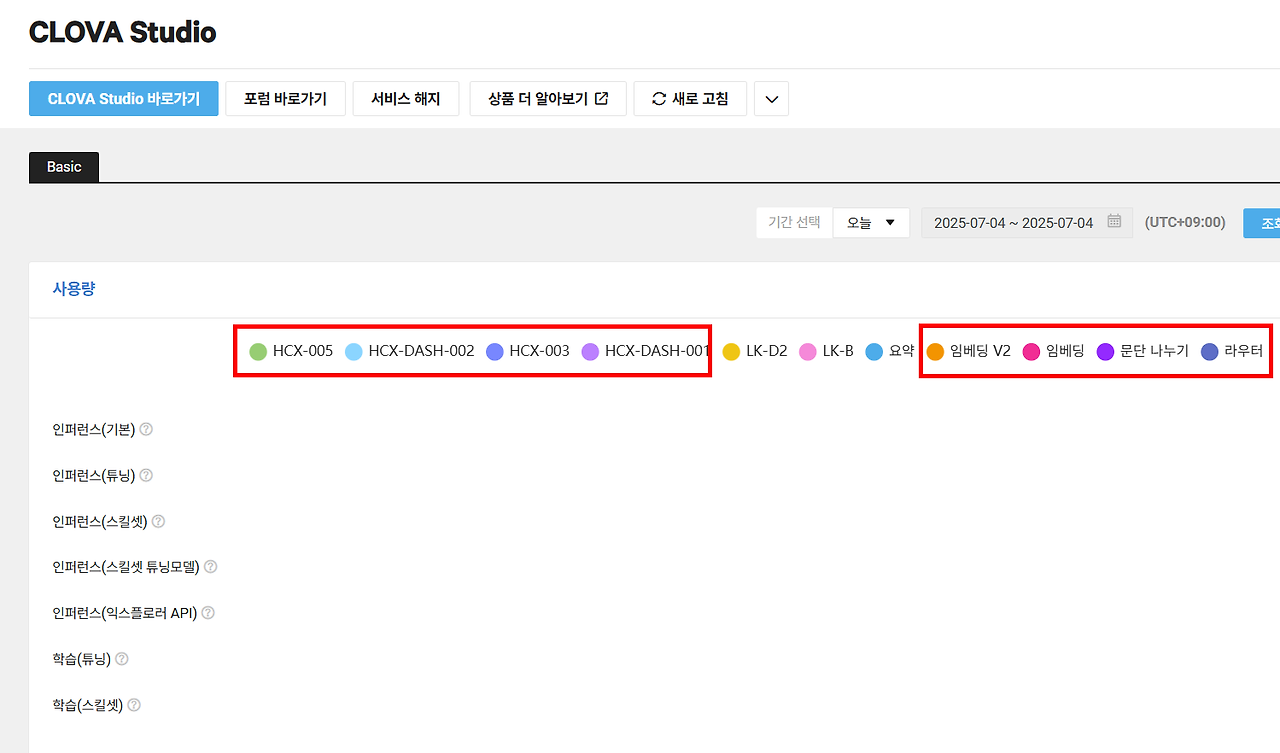This screenshot has height=753, width=1280.
Task: Click the 사용량 section heading
Action: point(74,289)
